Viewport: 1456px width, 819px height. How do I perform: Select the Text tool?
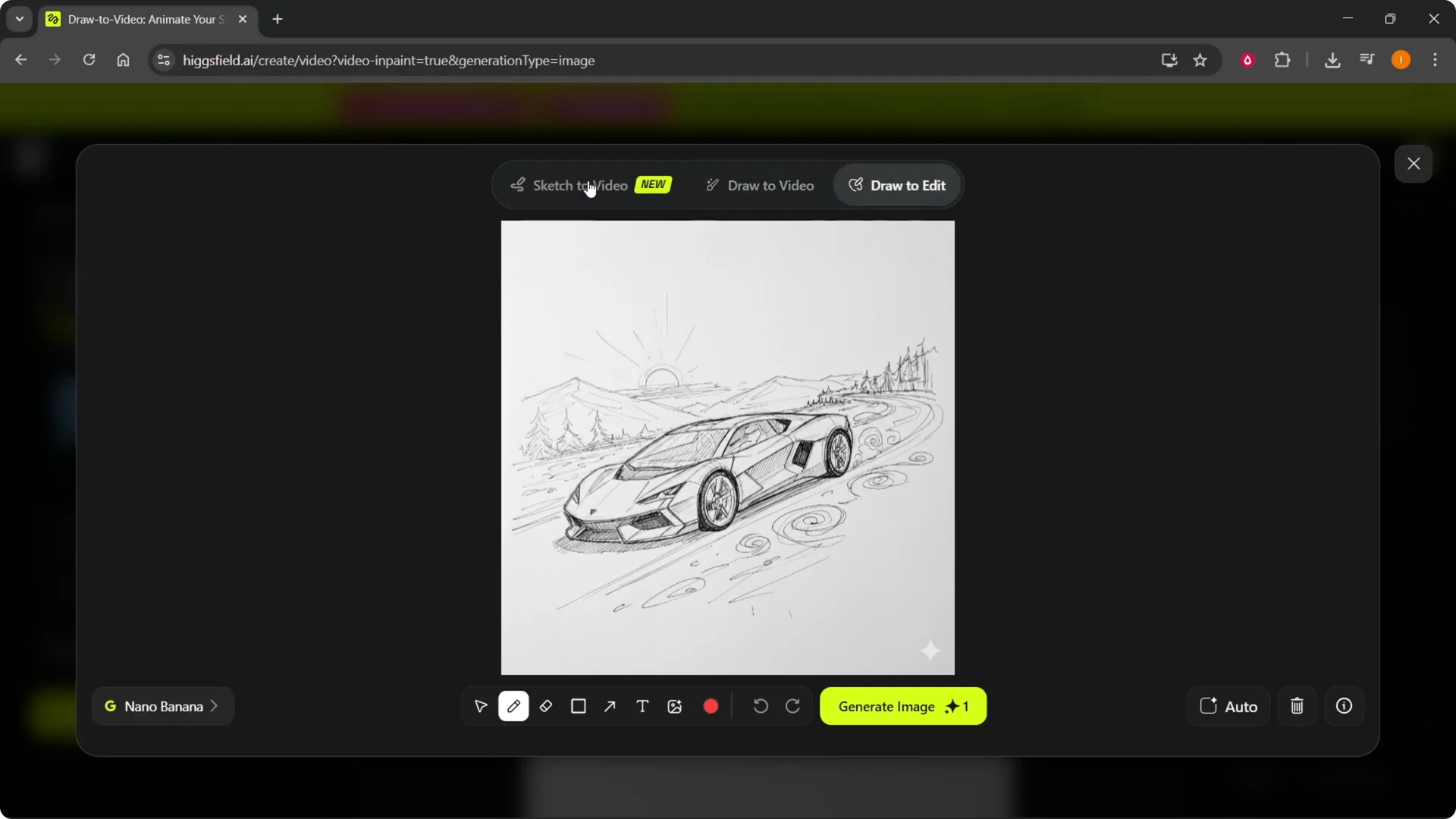pos(642,706)
